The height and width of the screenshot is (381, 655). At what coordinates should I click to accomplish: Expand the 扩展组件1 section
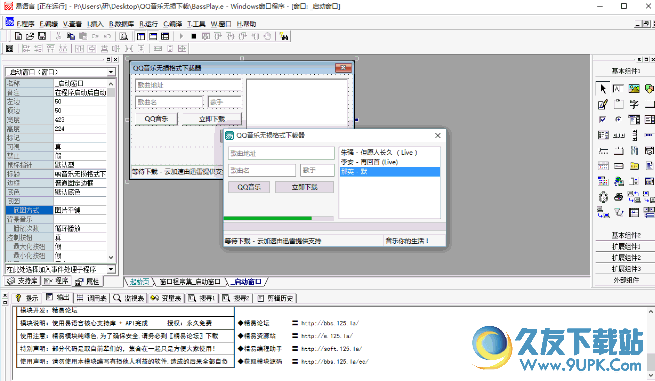(626, 246)
